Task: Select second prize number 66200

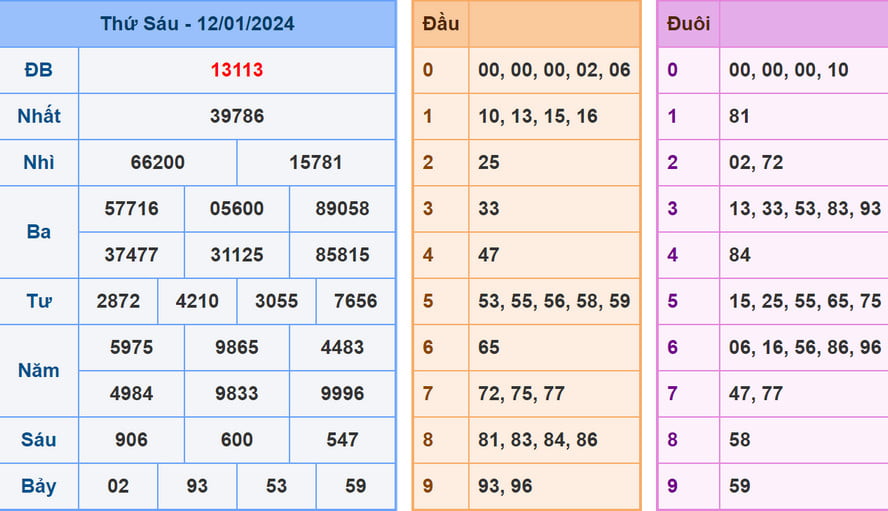Action: (x=158, y=162)
